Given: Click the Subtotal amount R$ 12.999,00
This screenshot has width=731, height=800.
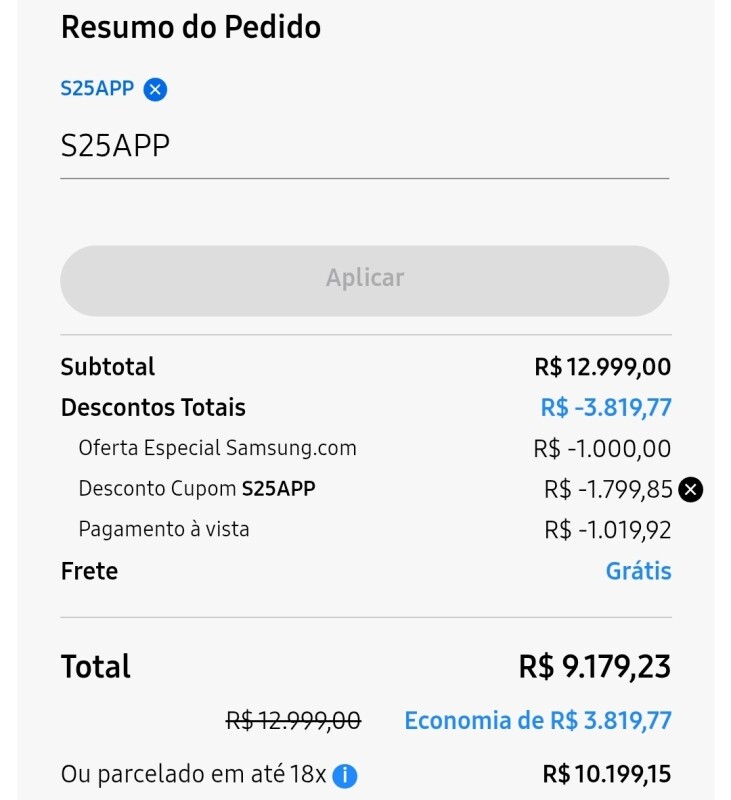Looking at the screenshot, I should [602, 367].
